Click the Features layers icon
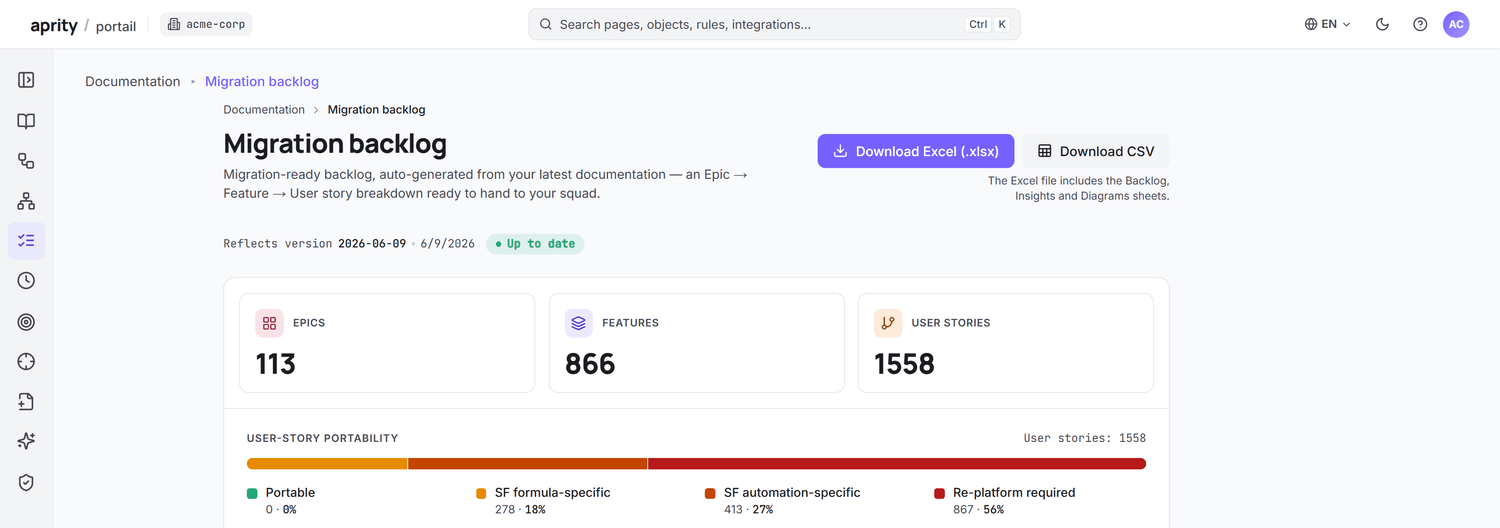1500x528 pixels. point(579,323)
